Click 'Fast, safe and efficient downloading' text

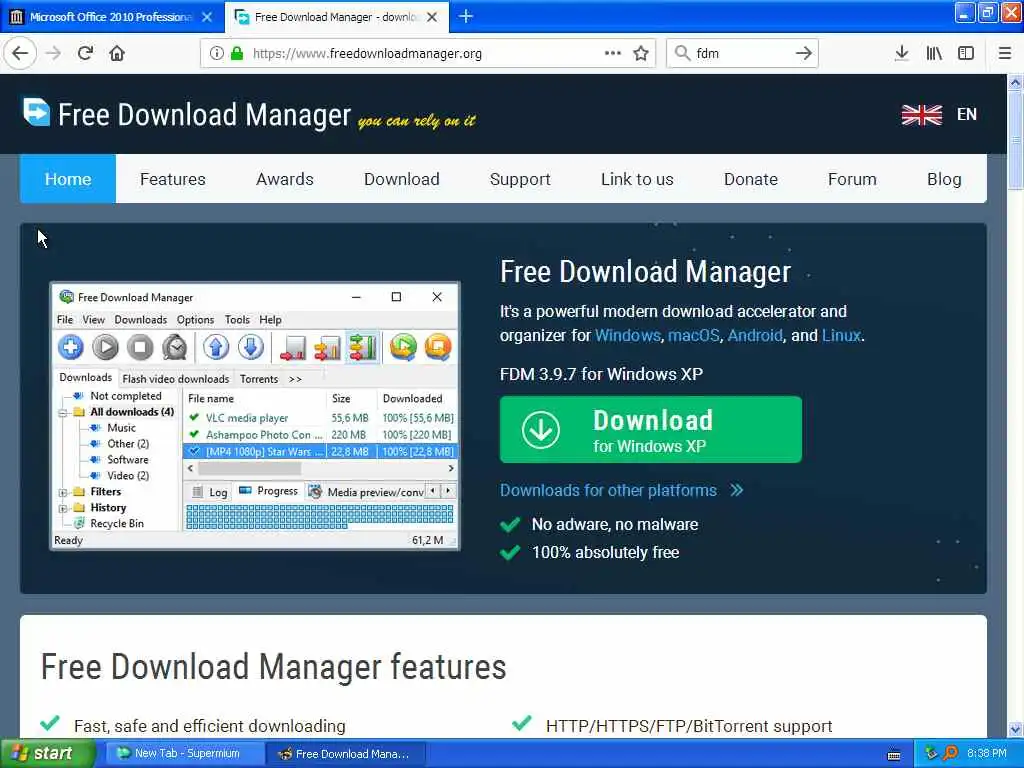point(210,726)
